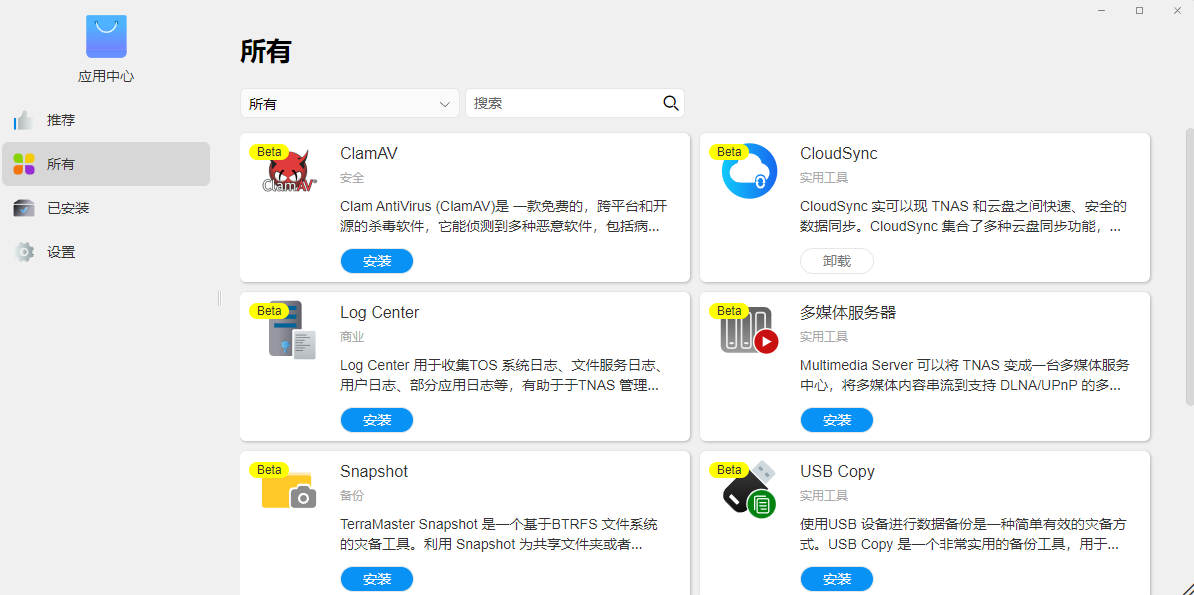The image size is (1194, 595).
Task: Maximize the App Center window
Action: [x=1139, y=10]
